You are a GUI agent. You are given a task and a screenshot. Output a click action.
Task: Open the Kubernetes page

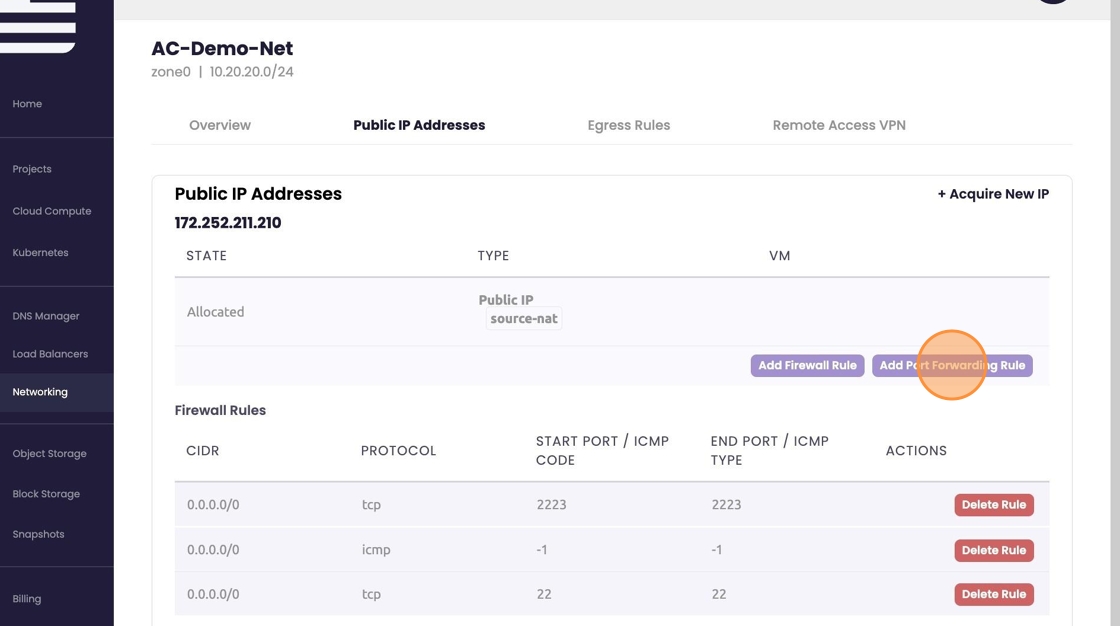[x=41, y=253]
